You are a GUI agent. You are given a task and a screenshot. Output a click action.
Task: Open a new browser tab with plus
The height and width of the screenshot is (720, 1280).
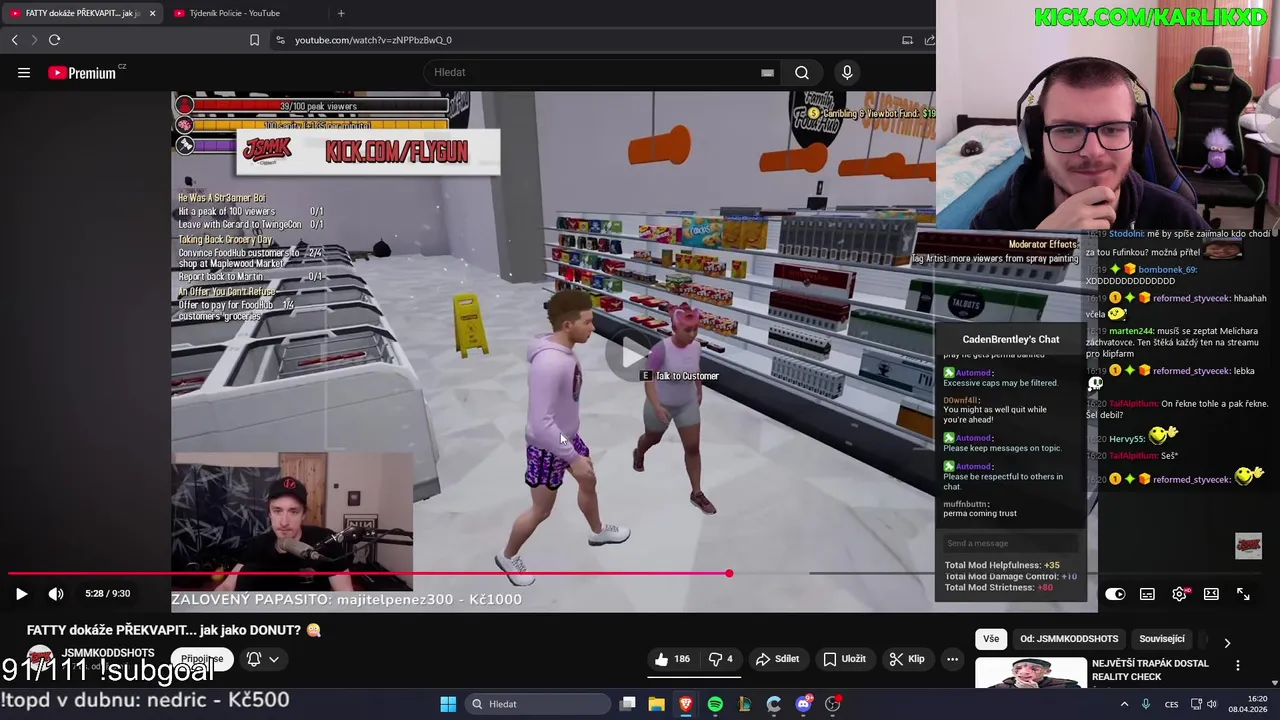tap(341, 13)
